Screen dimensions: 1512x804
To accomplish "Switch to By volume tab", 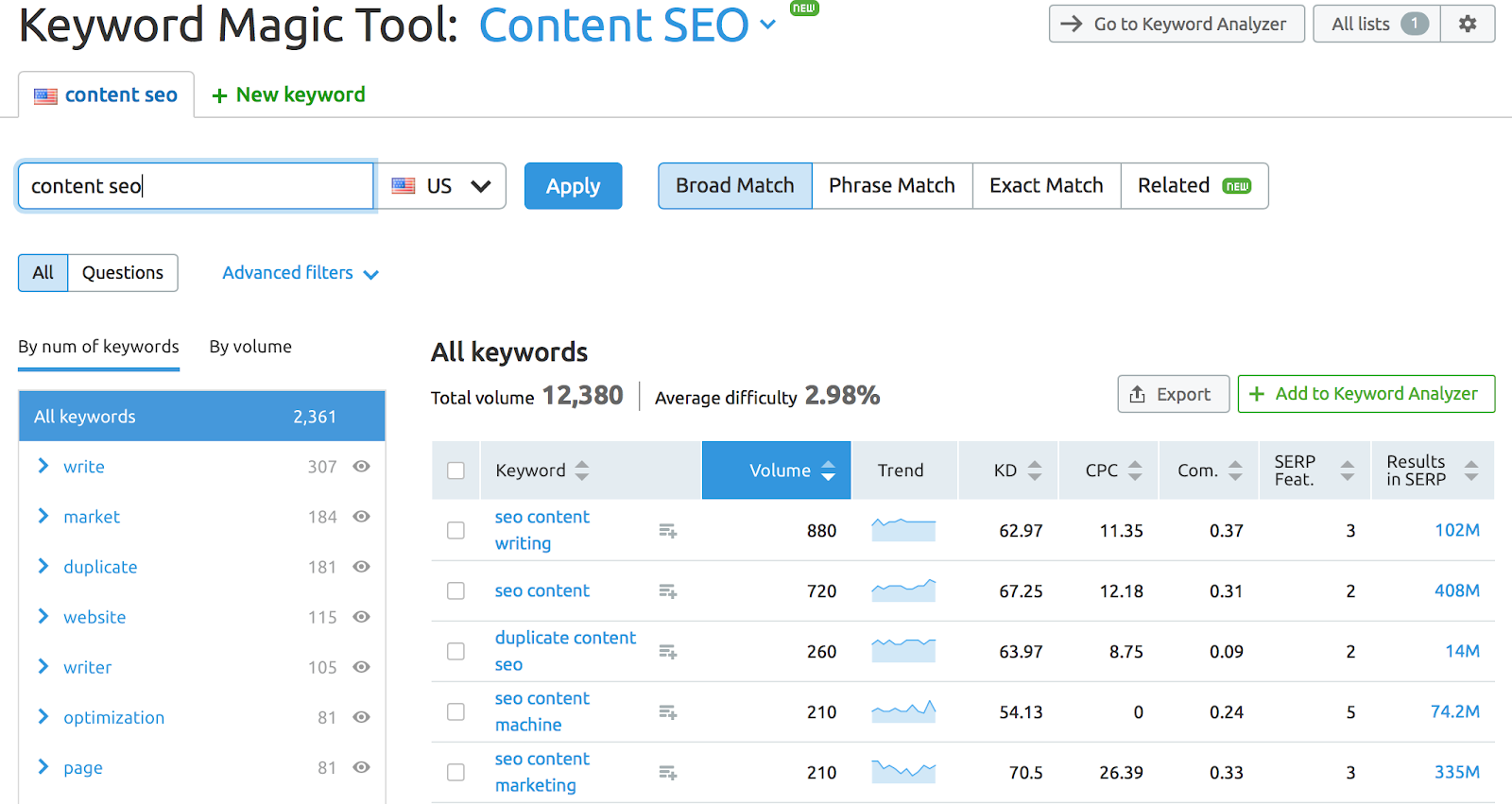I will click(x=250, y=347).
